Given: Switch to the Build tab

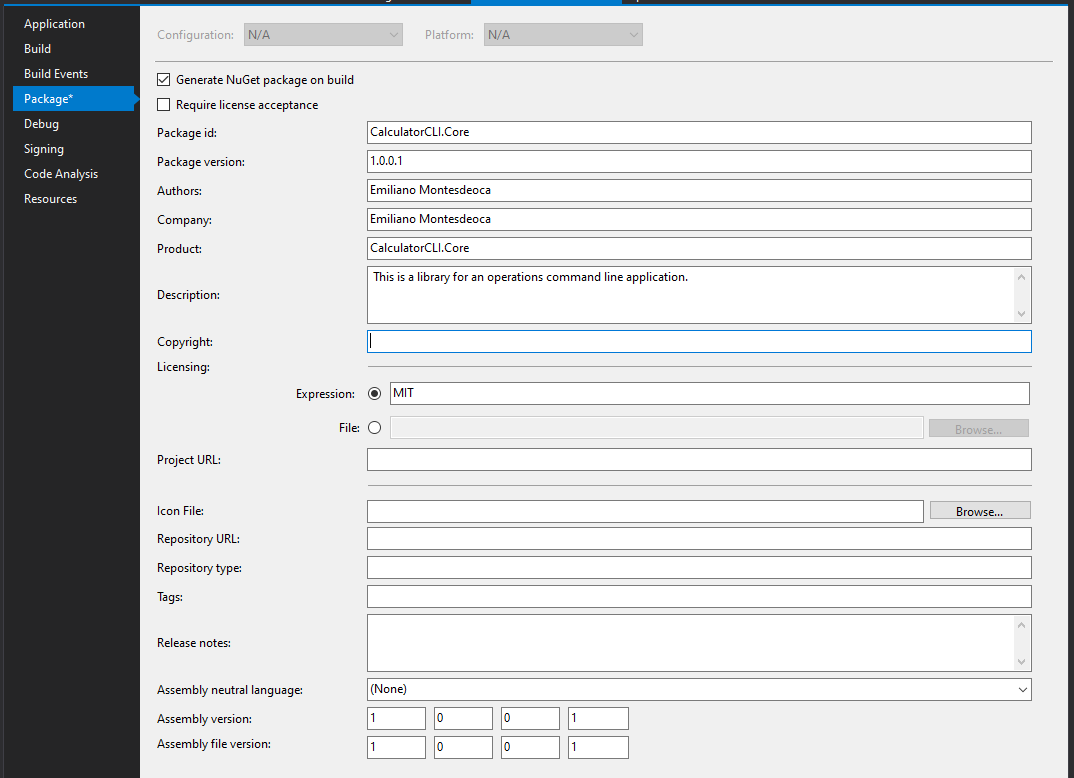Looking at the screenshot, I should [38, 49].
